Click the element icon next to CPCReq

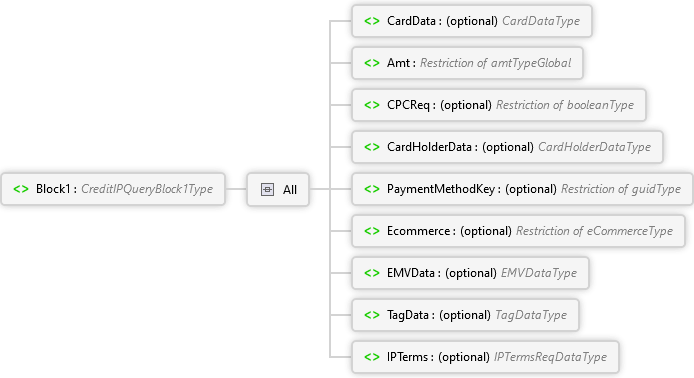(x=372, y=105)
